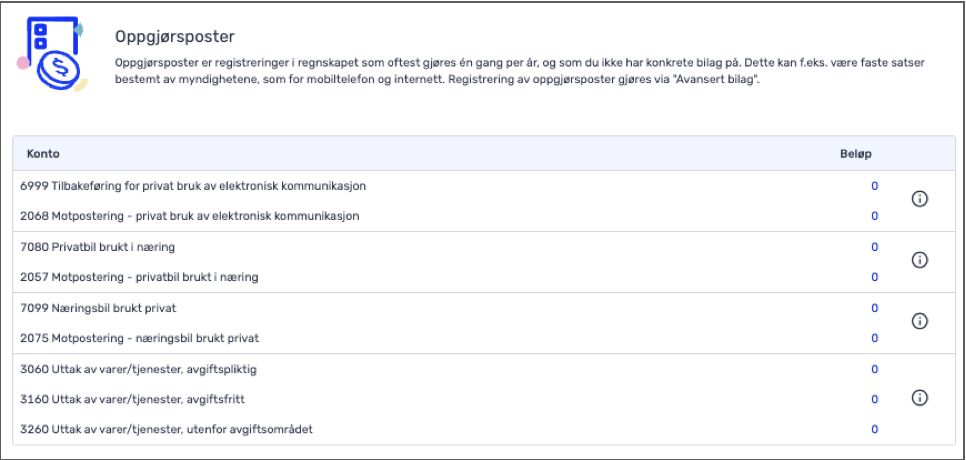Click amount 0 for 3060 avgiftspliktig
The height and width of the screenshot is (460, 966).
click(874, 369)
